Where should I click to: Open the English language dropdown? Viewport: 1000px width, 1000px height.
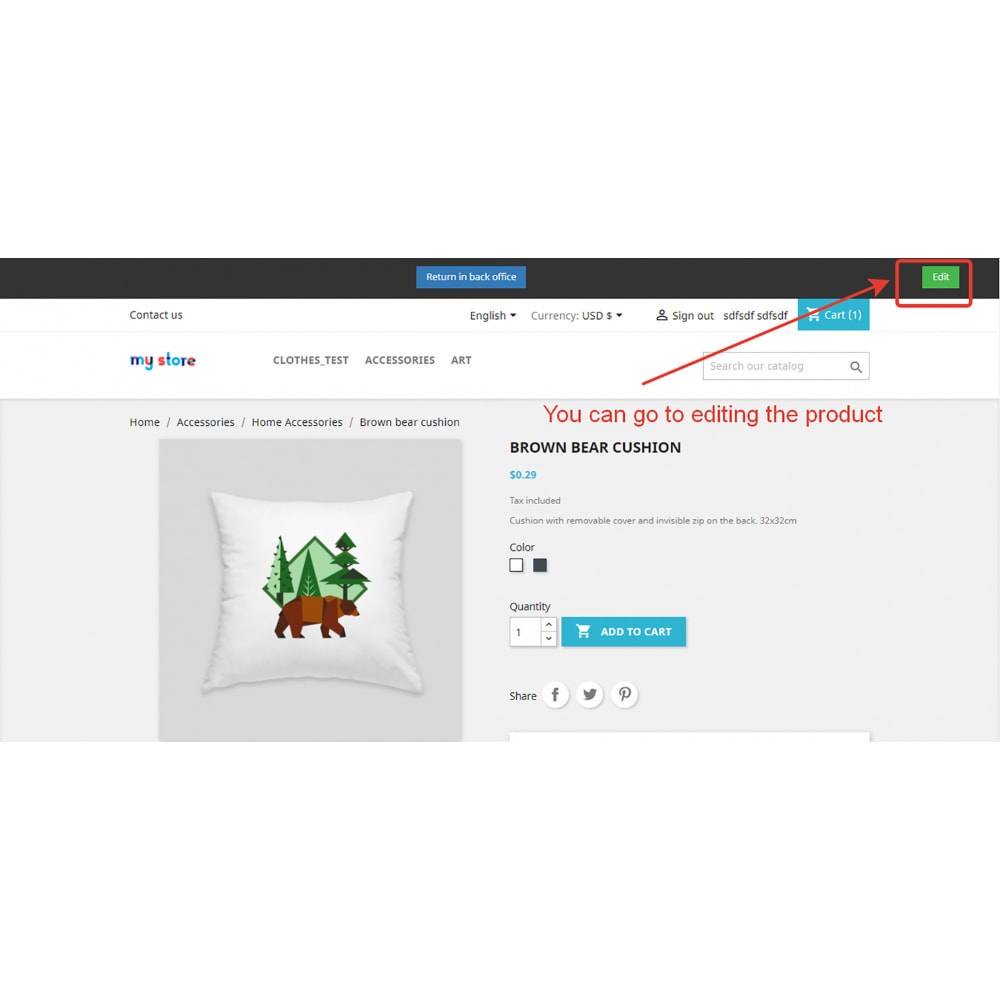[493, 316]
